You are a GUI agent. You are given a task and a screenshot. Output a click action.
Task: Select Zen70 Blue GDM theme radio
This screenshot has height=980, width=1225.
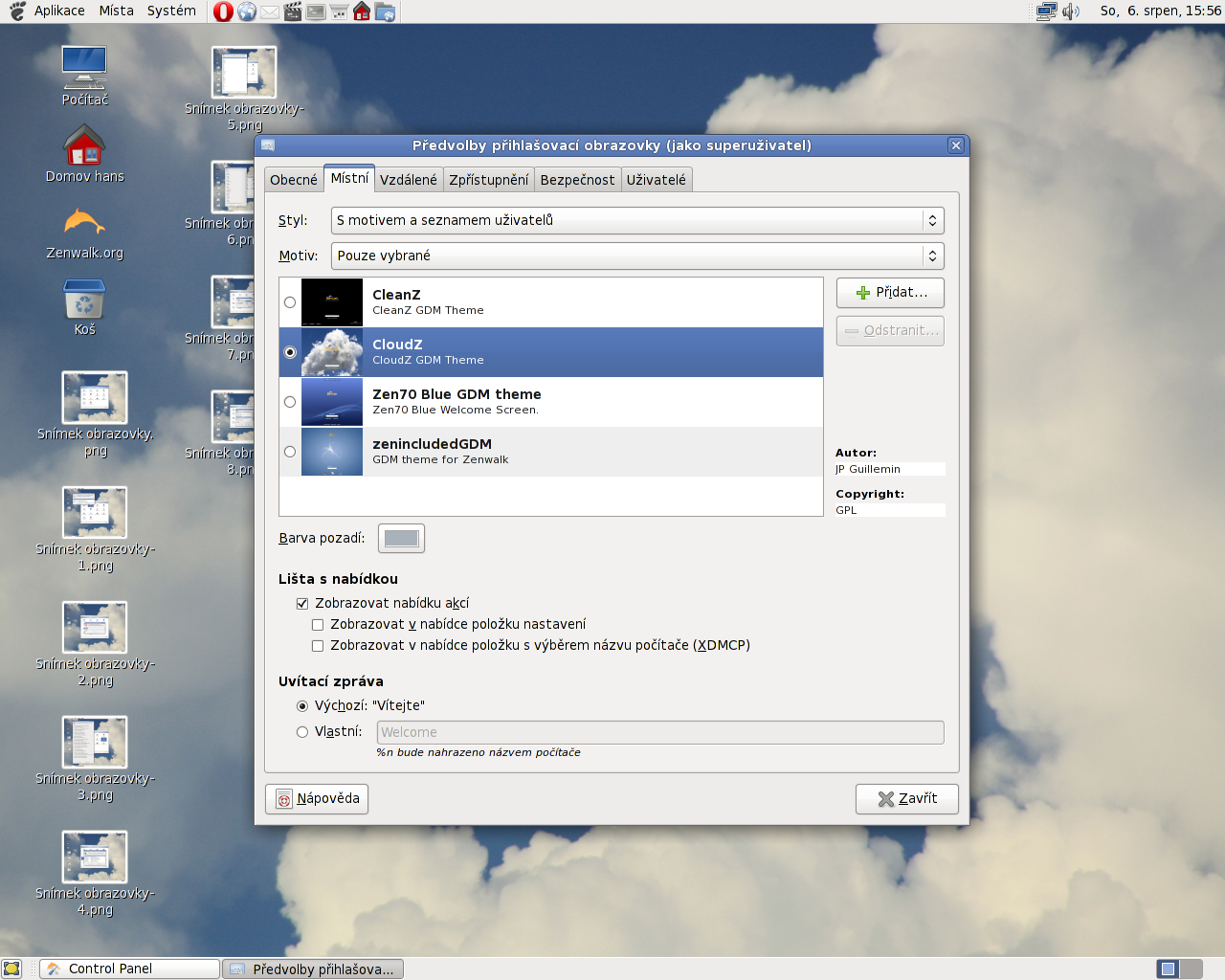coord(290,402)
